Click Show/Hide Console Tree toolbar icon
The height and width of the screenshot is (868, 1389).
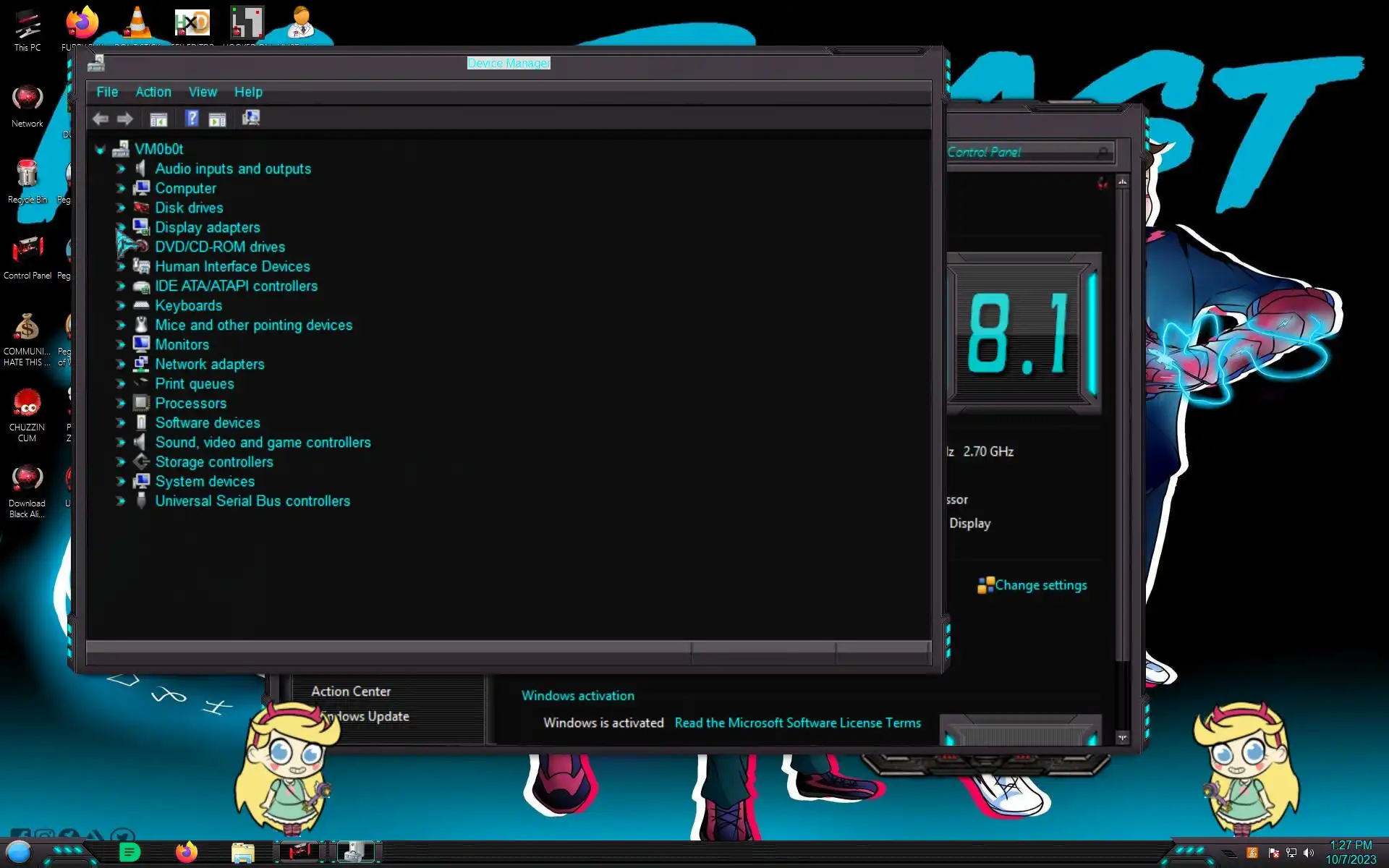coord(158,119)
